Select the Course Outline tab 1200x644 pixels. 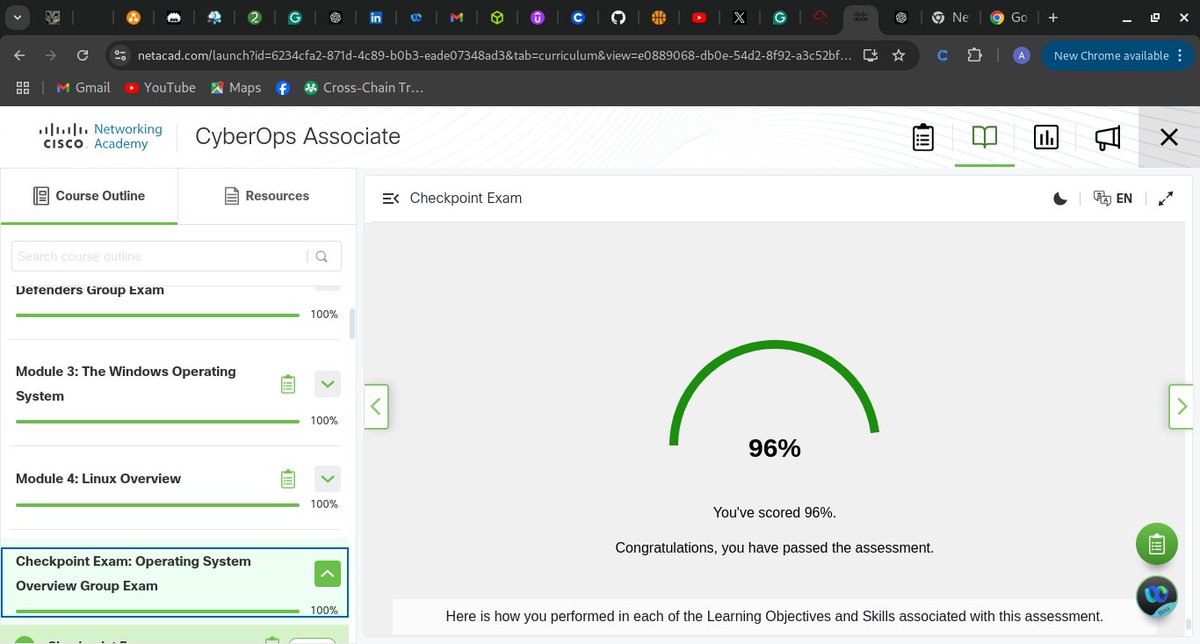(x=89, y=196)
